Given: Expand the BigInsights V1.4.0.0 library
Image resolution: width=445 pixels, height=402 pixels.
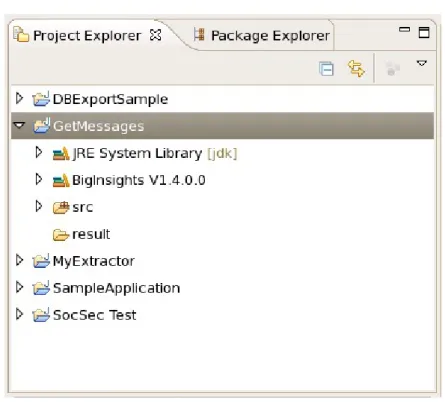Looking at the screenshot, I should (x=39, y=179).
